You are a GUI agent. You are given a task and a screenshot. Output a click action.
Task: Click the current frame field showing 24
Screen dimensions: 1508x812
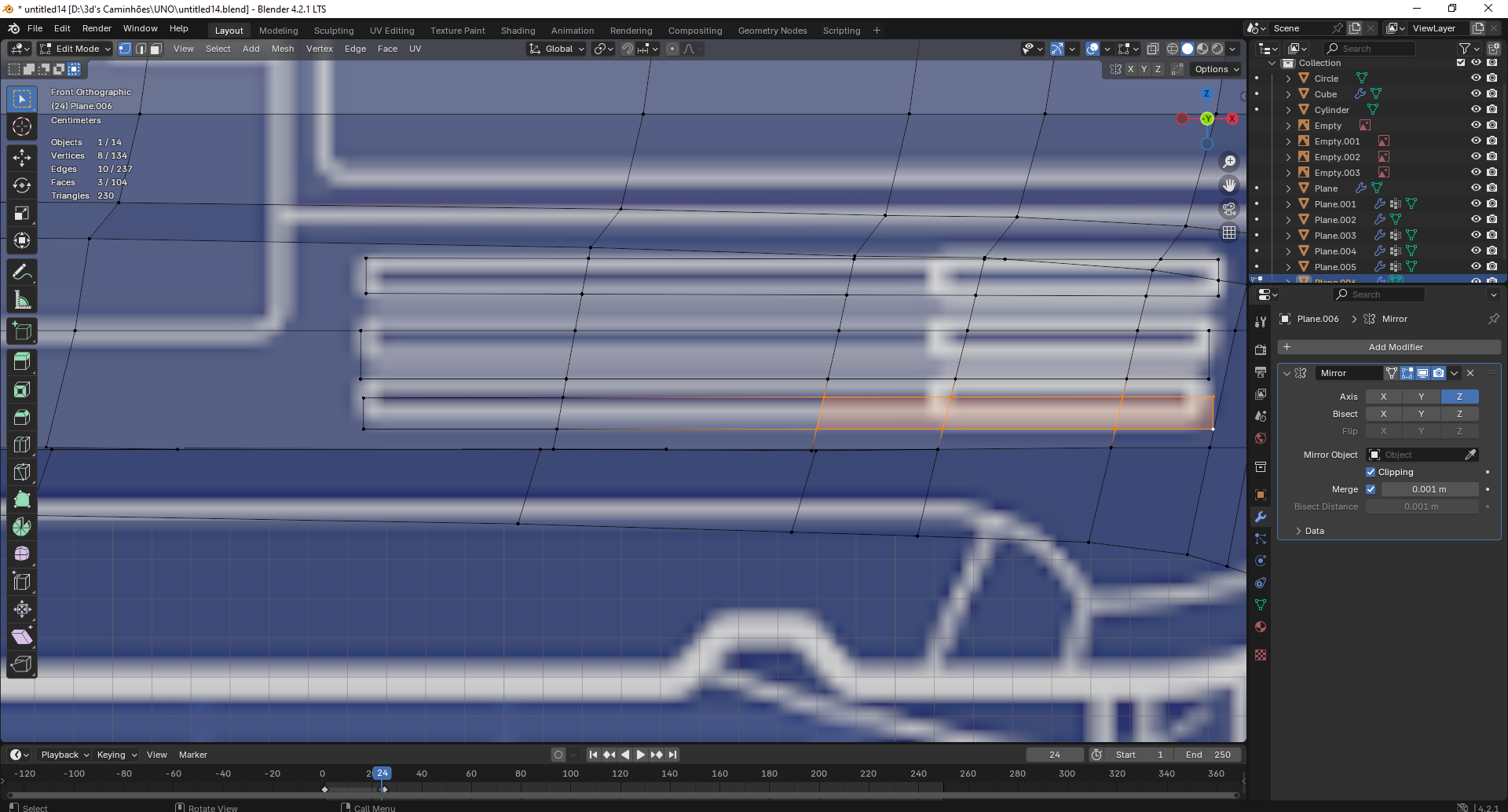click(x=1055, y=755)
